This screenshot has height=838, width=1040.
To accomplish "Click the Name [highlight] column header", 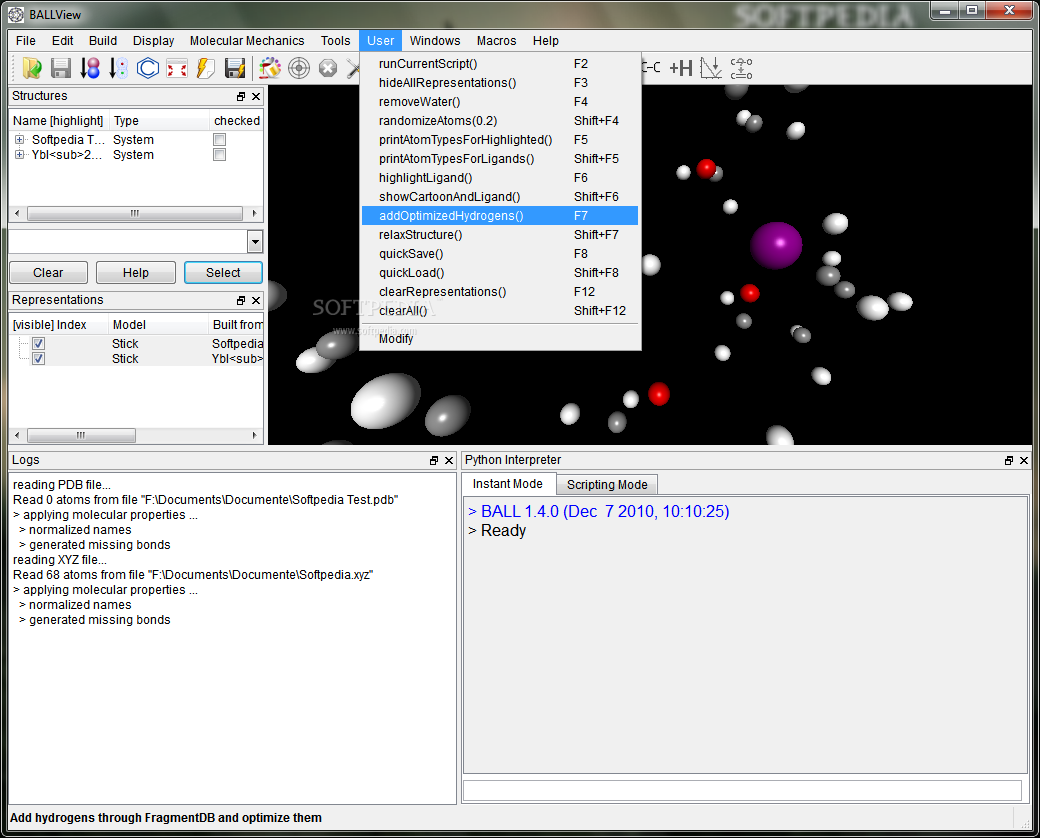I will coord(58,121).
